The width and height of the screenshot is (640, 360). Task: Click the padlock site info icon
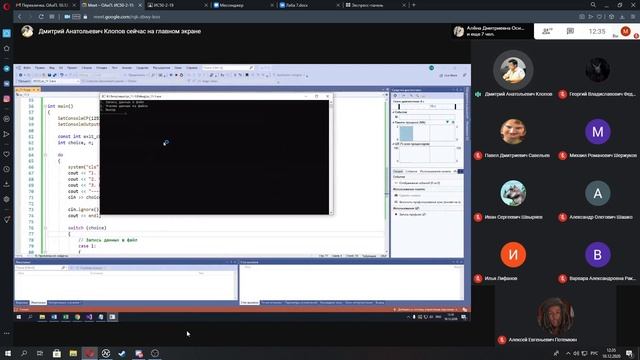coord(85,17)
